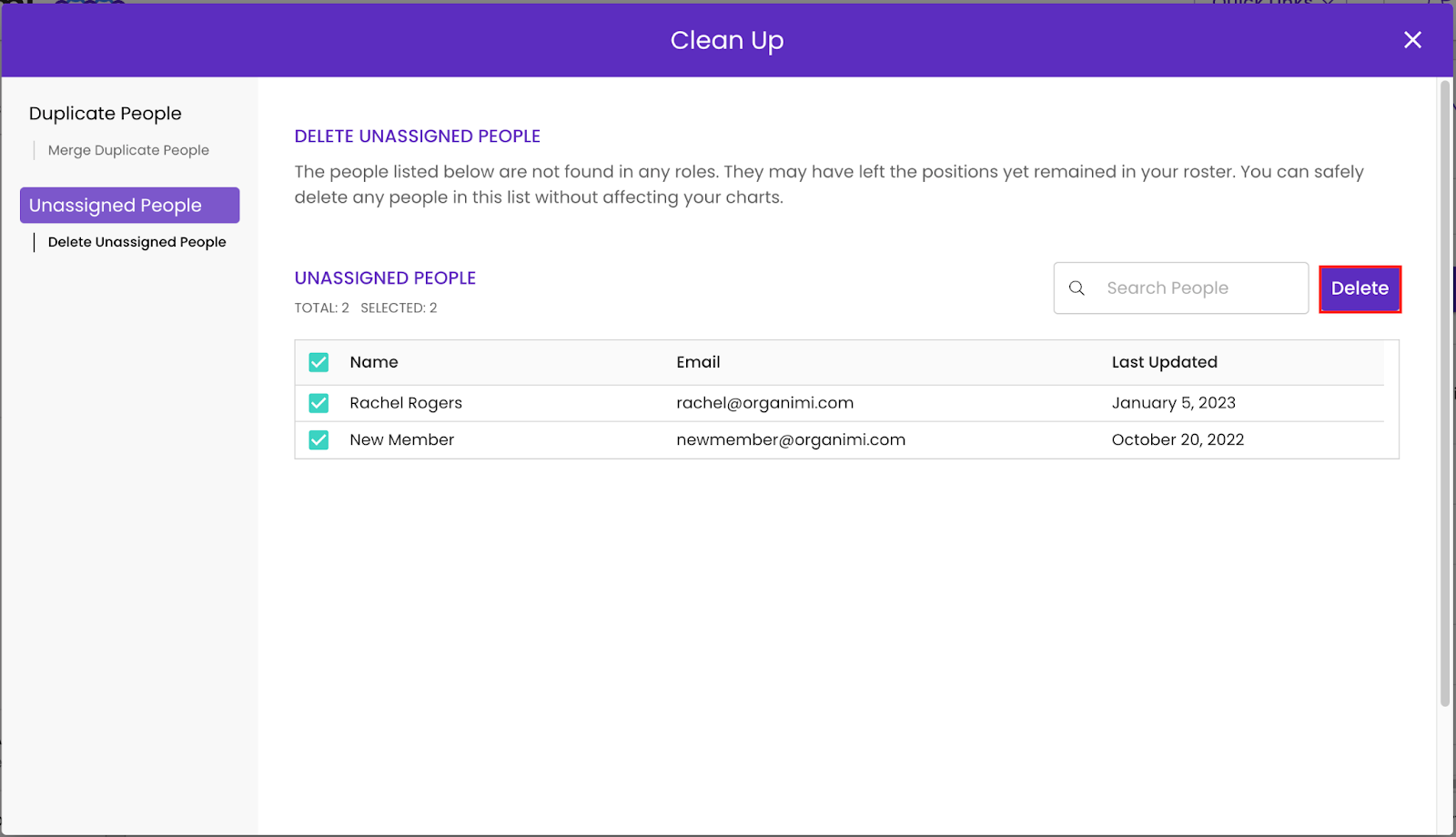
Task: Click the X to close the Clean Up dialog
Action: click(1412, 40)
